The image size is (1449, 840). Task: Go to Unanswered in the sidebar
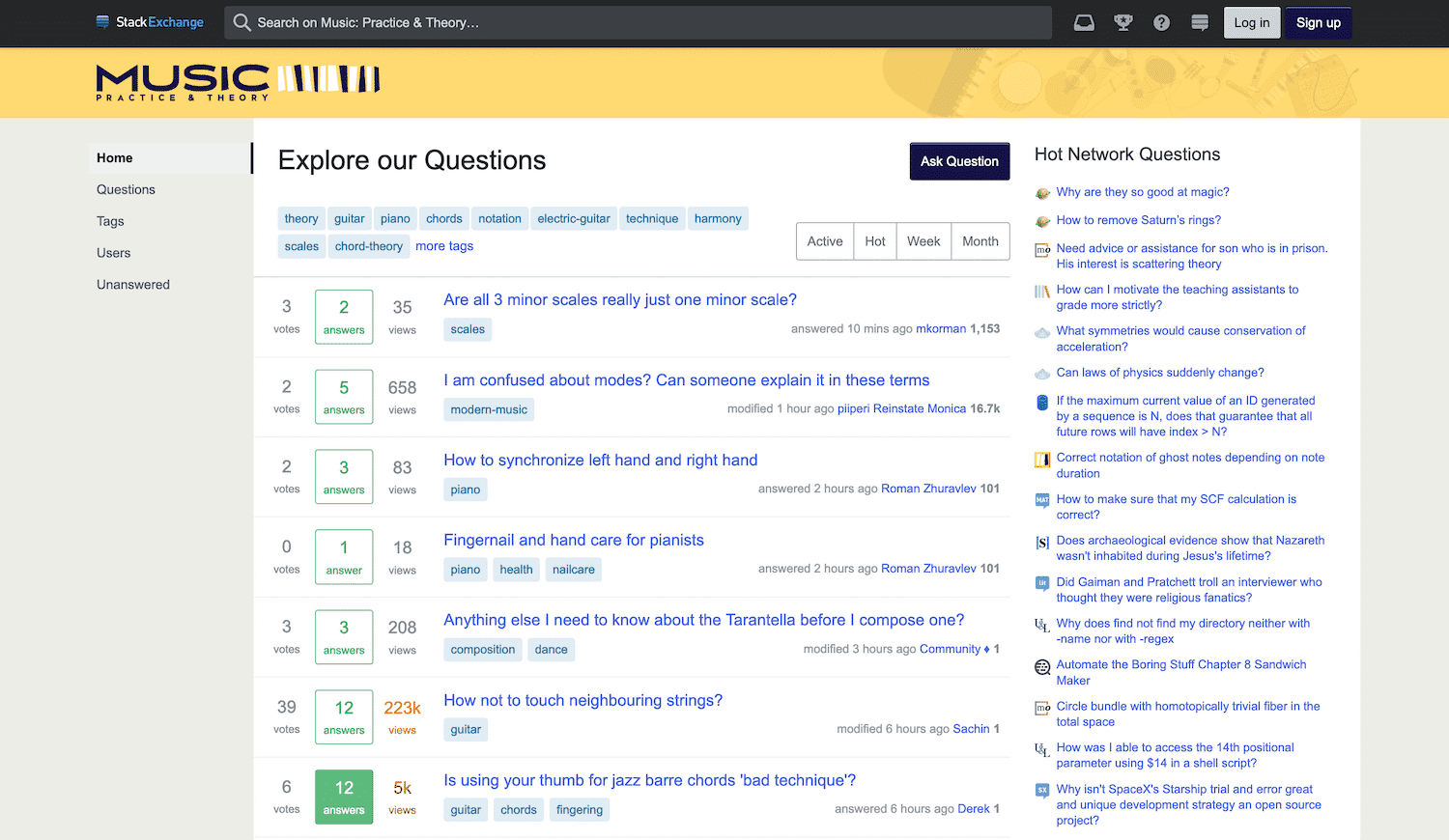[x=132, y=284]
